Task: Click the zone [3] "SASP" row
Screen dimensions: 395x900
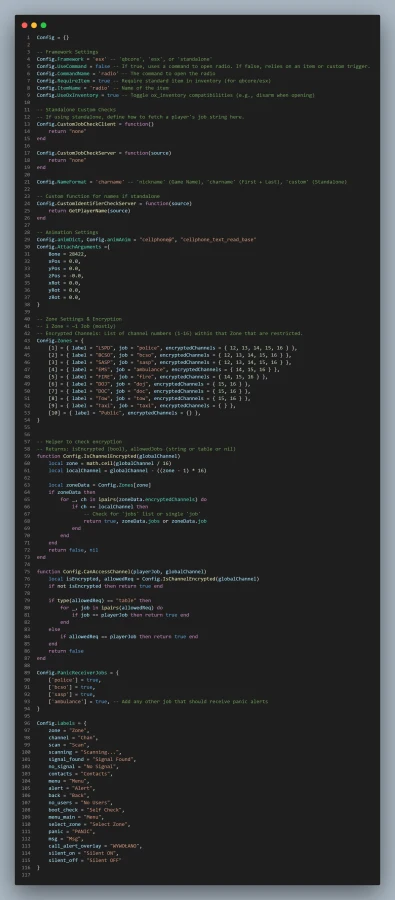Action: pos(169,362)
